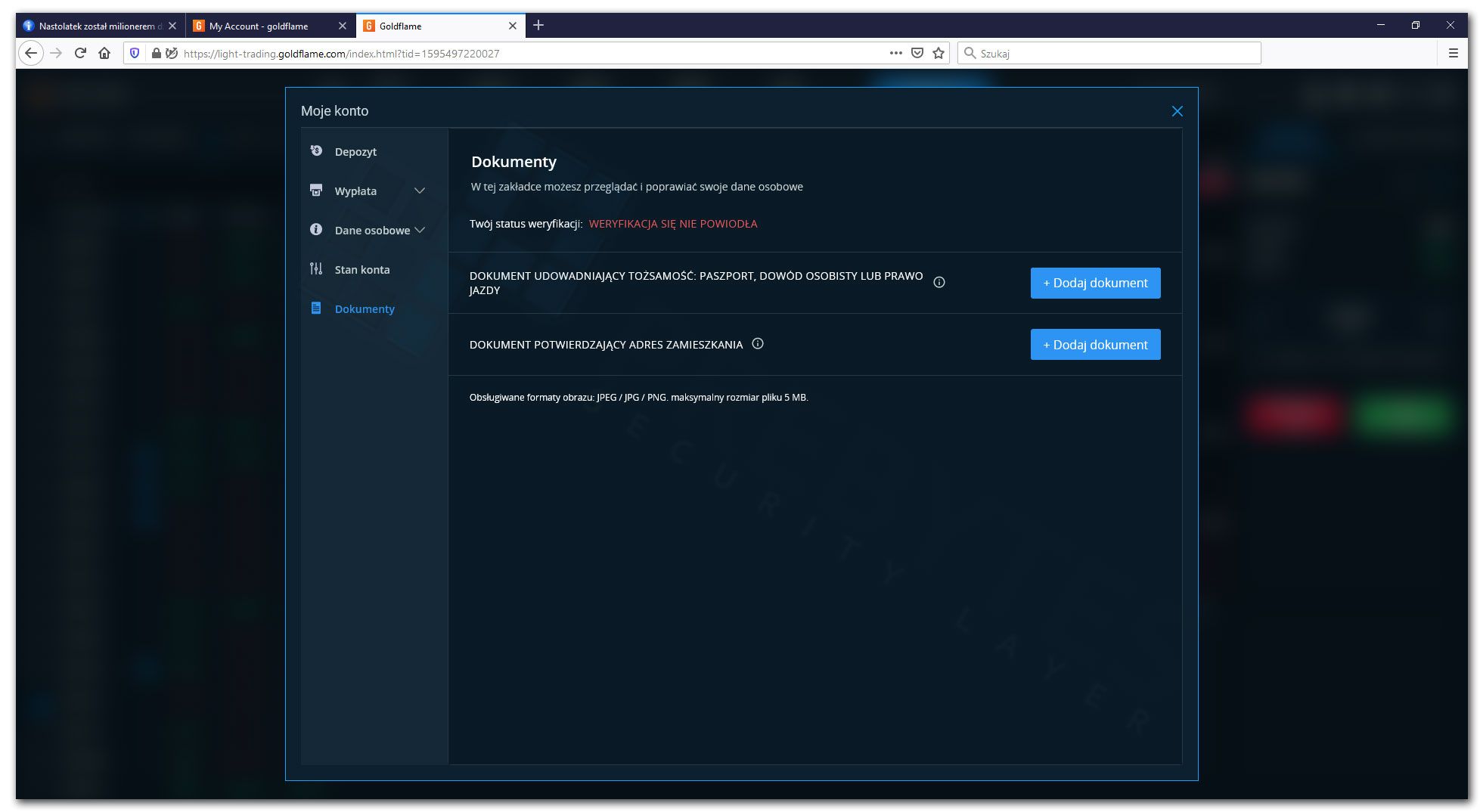This screenshot has width=1480, height=812.
Task: Restore down the Firefox window
Action: point(1416,25)
